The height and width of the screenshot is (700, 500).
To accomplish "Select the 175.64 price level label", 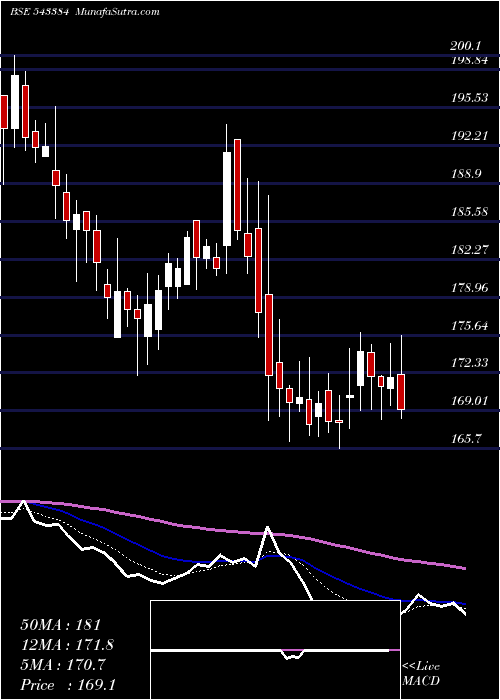I will (x=469, y=325).
